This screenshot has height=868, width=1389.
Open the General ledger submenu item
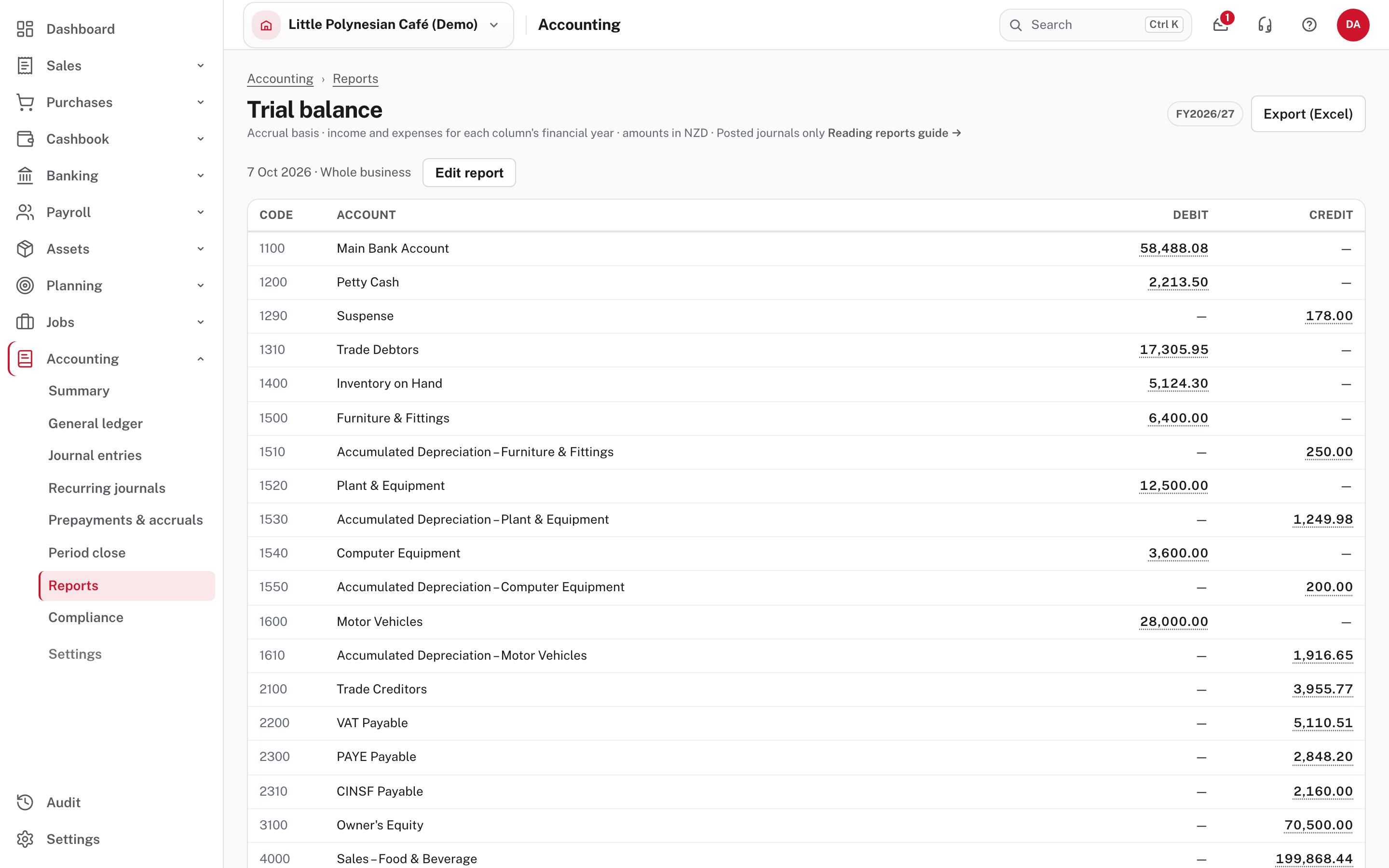95,423
